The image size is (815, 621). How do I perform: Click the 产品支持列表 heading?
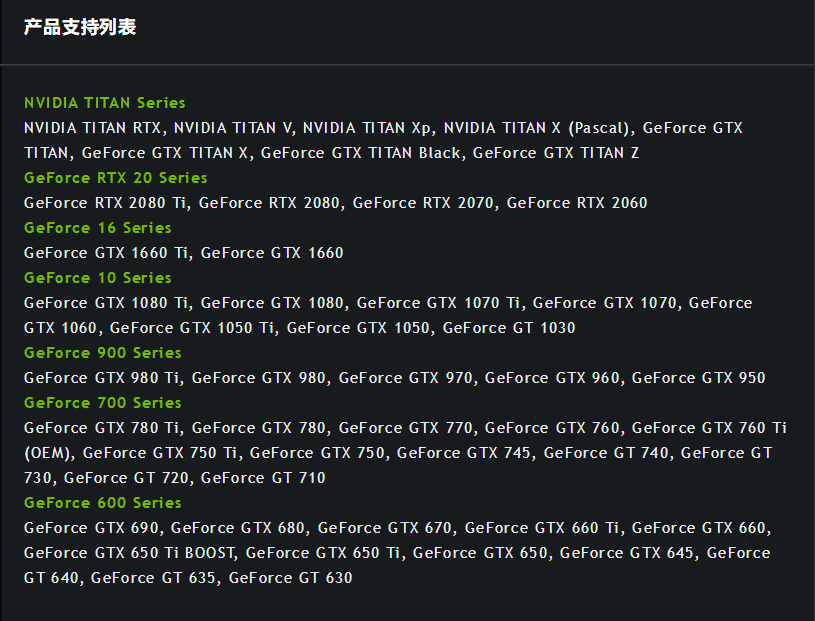pos(80,27)
